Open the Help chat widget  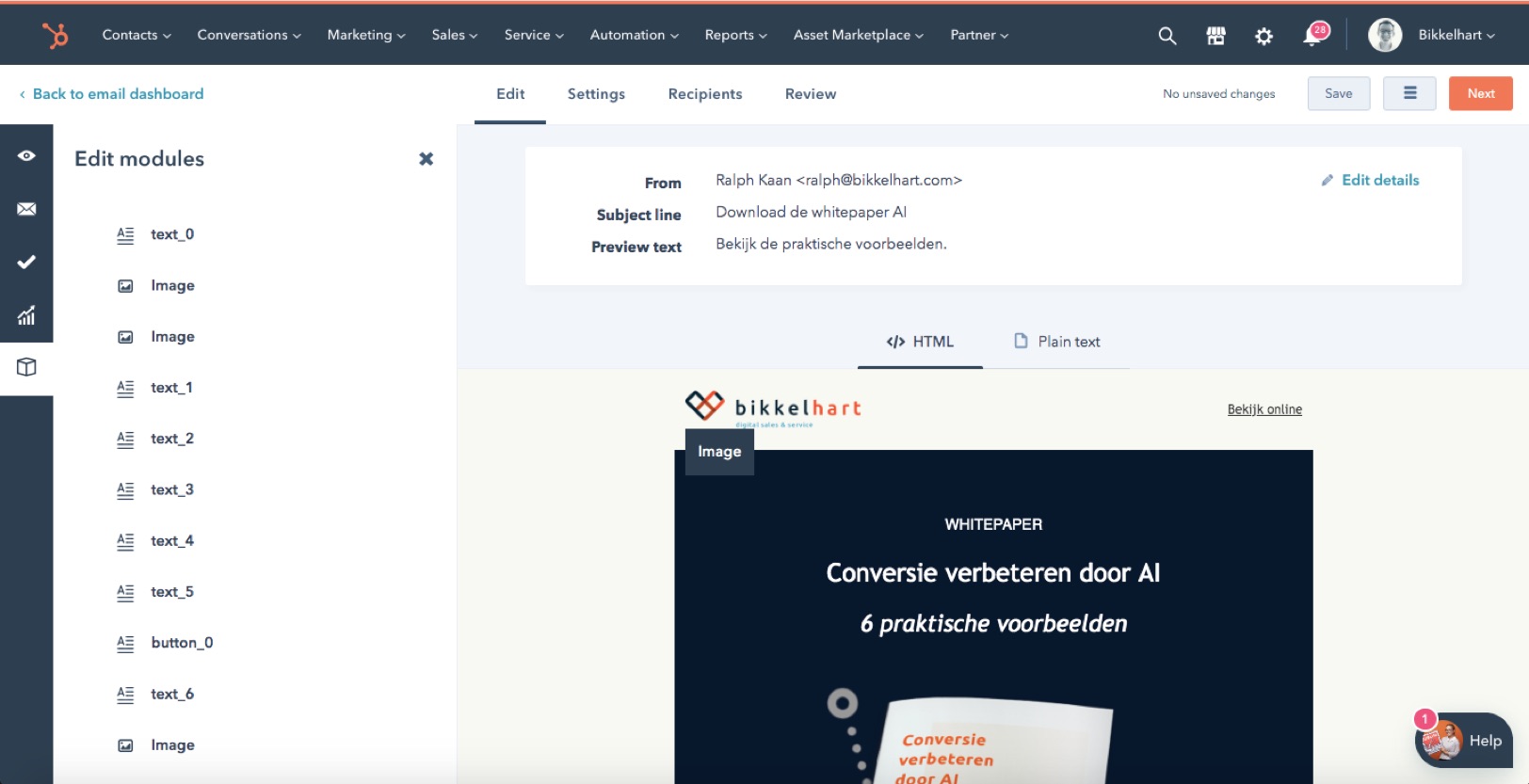(x=1466, y=740)
